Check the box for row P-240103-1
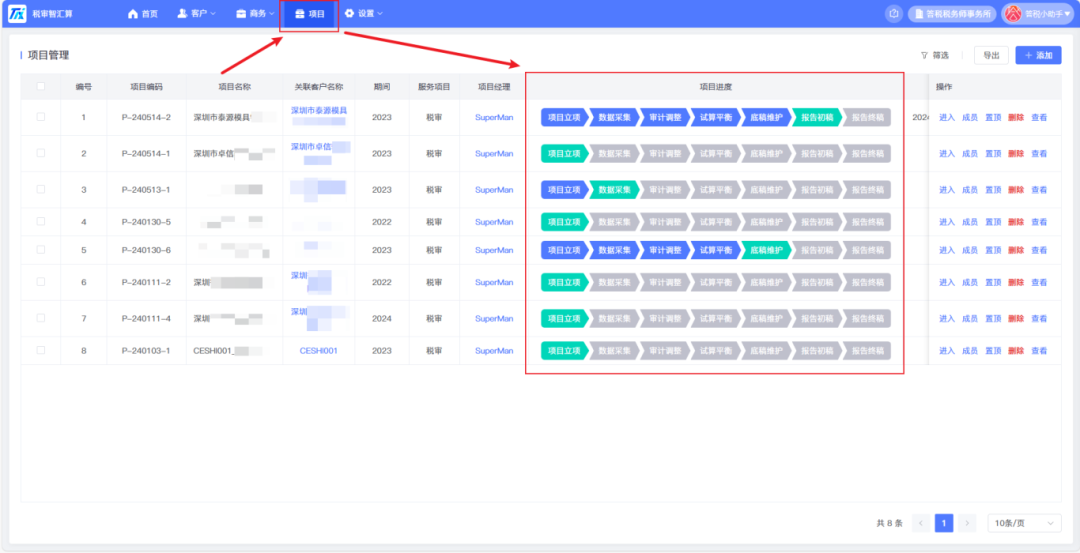This screenshot has width=1080, height=553. point(41,351)
